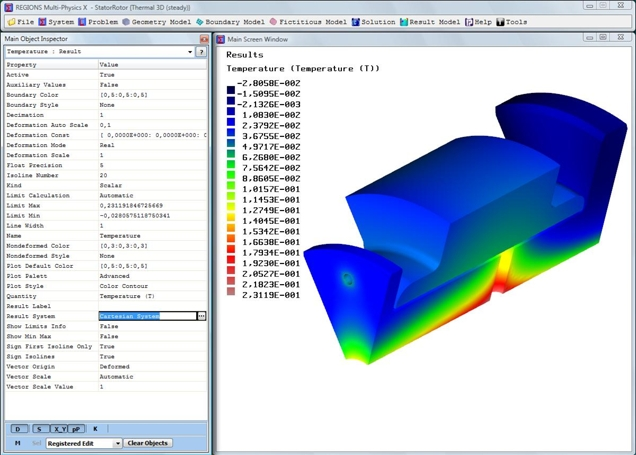Screen dimensions: 636x455
Task: Toggle the S mode button
Action: tap(39, 429)
